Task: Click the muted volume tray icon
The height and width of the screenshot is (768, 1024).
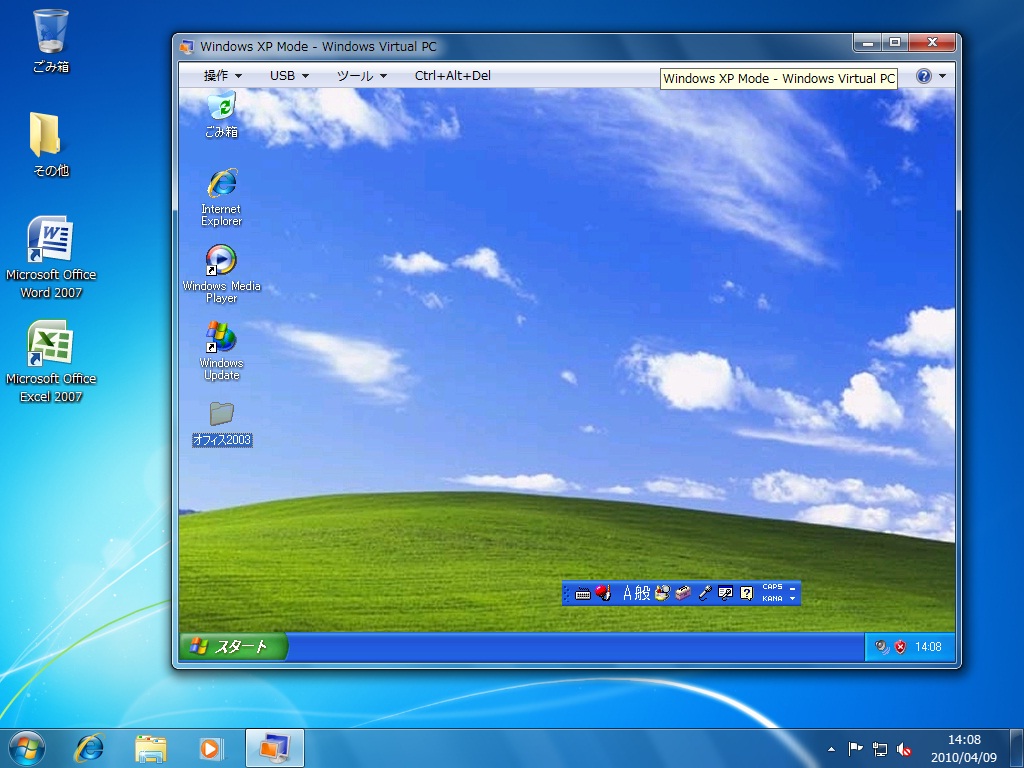Action: point(904,749)
